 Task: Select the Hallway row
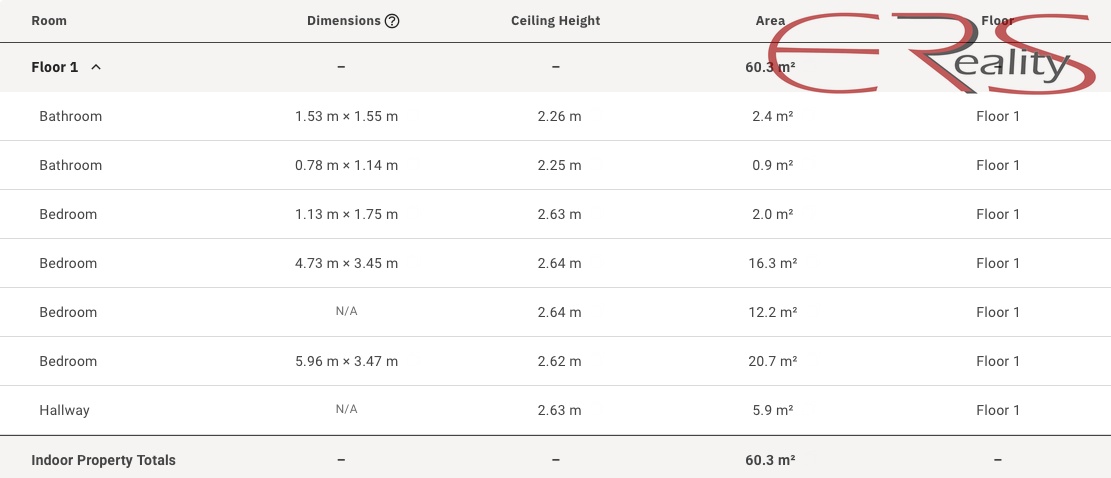pos(556,410)
